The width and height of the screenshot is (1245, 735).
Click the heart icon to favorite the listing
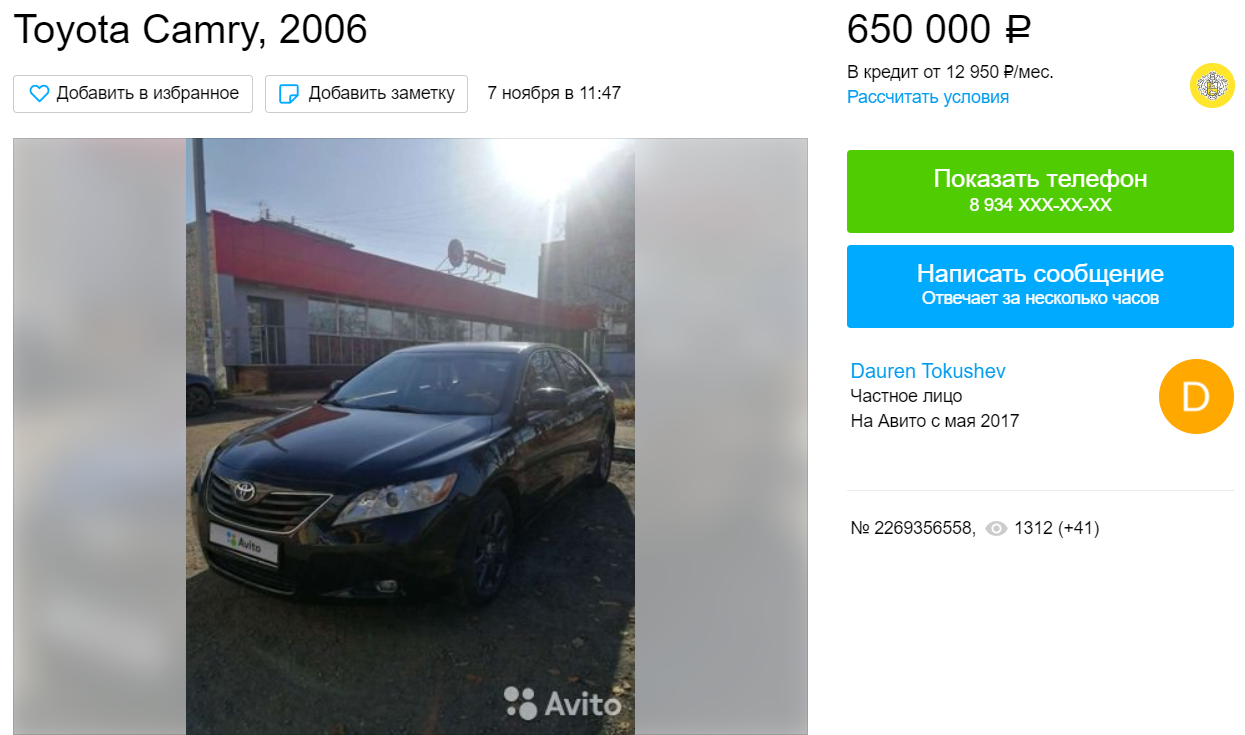(39, 94)
